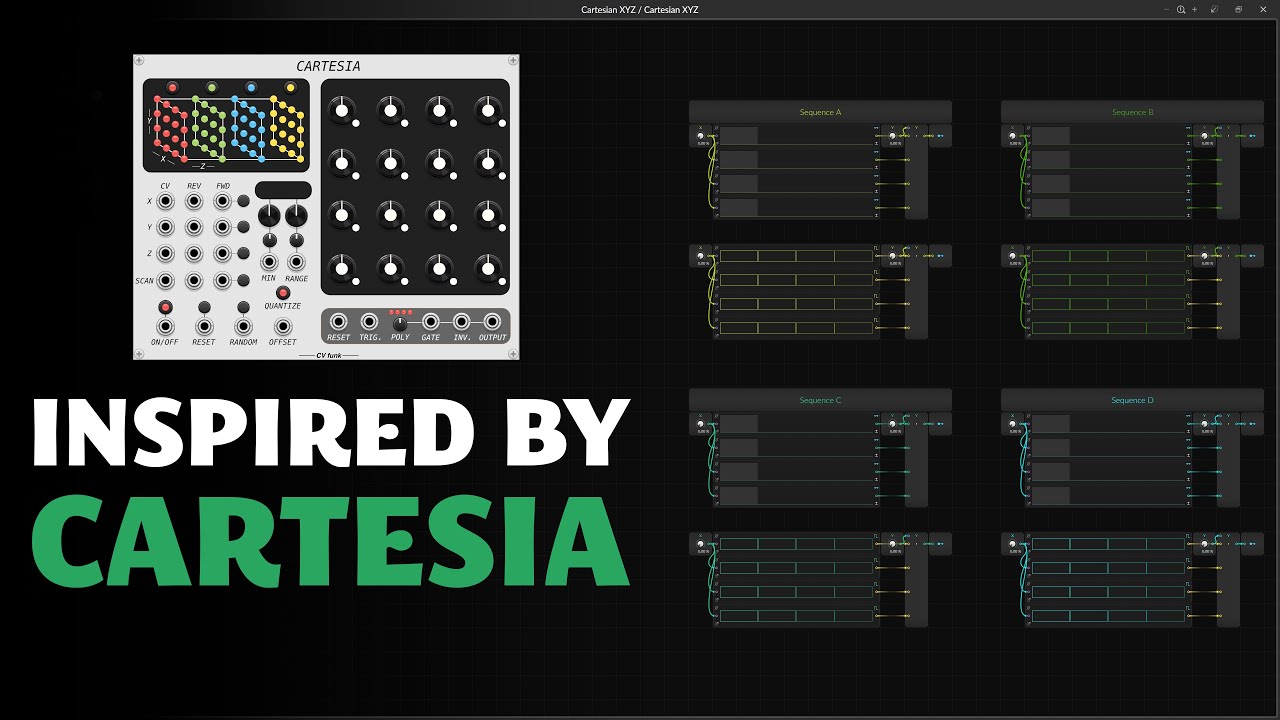Click the OFFSET input jack

pyautogui.click(x=283, y=327)
